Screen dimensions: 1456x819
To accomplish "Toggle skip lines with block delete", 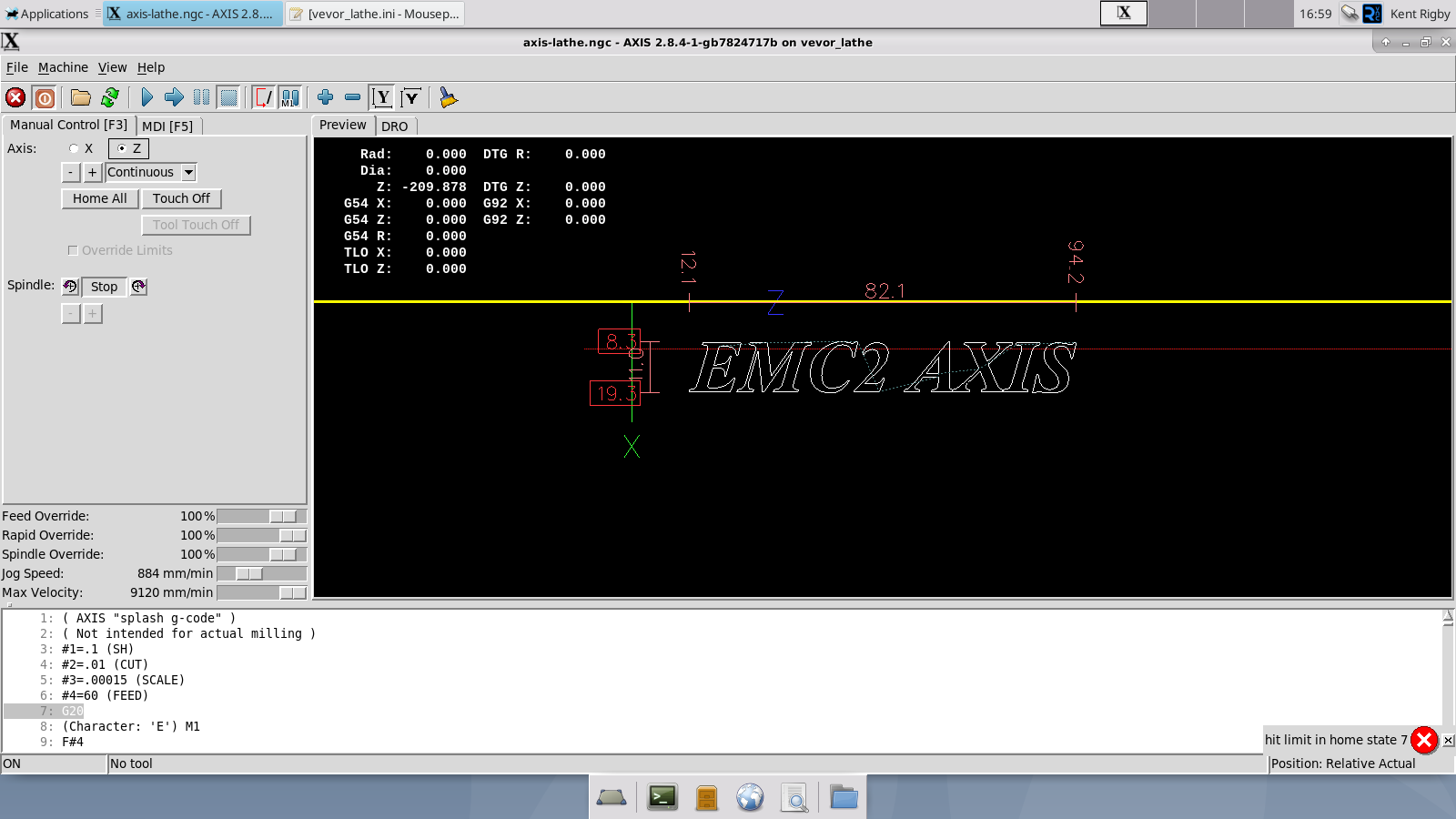I will coord(264,97).
